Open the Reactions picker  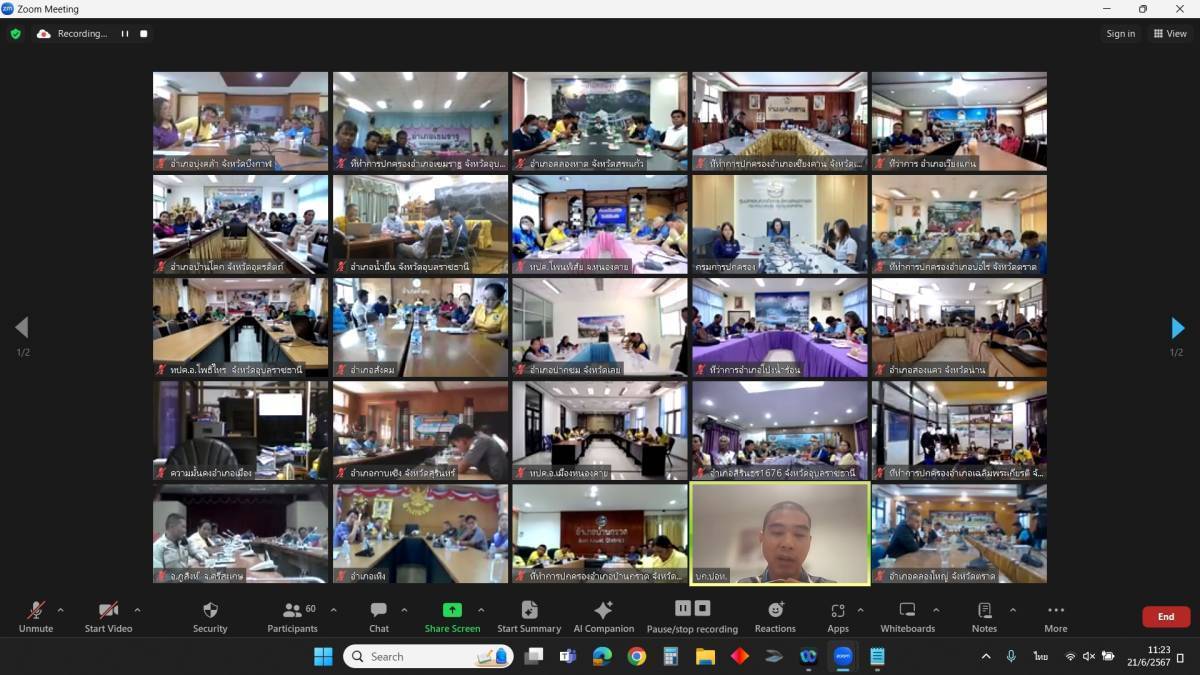pos(775,616)
